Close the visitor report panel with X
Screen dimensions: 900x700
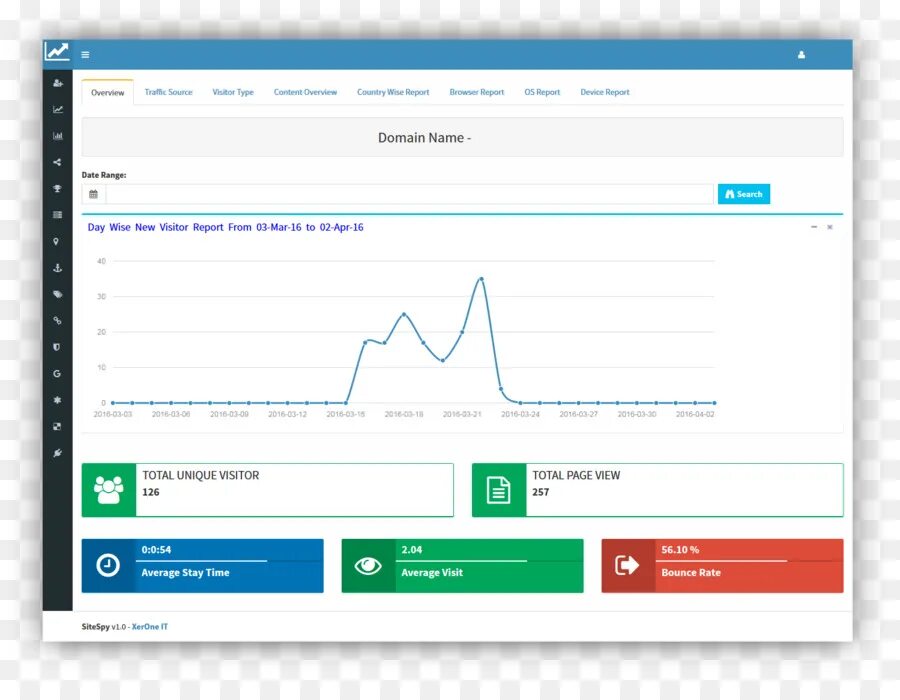pos(829,227)
